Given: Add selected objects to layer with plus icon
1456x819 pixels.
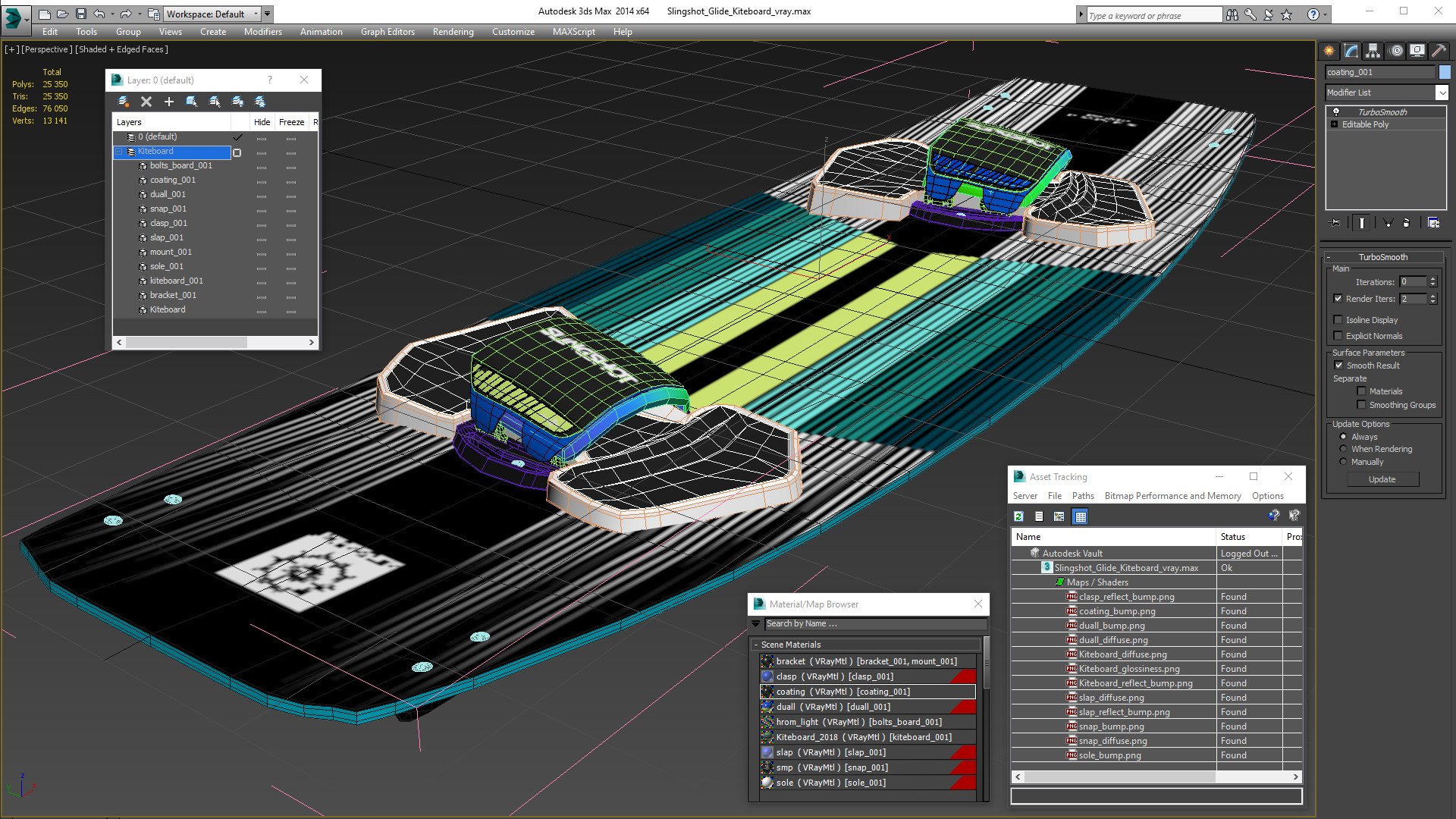Looking at the screenshot, I should [169, 102].
